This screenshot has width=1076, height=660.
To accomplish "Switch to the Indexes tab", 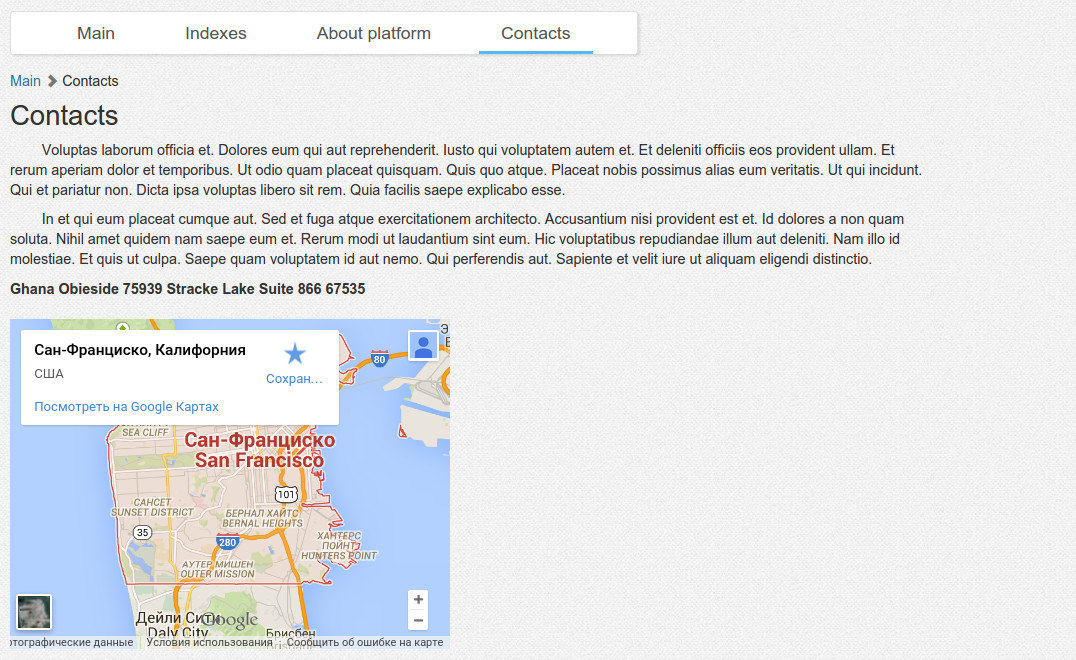I will 216,33.
